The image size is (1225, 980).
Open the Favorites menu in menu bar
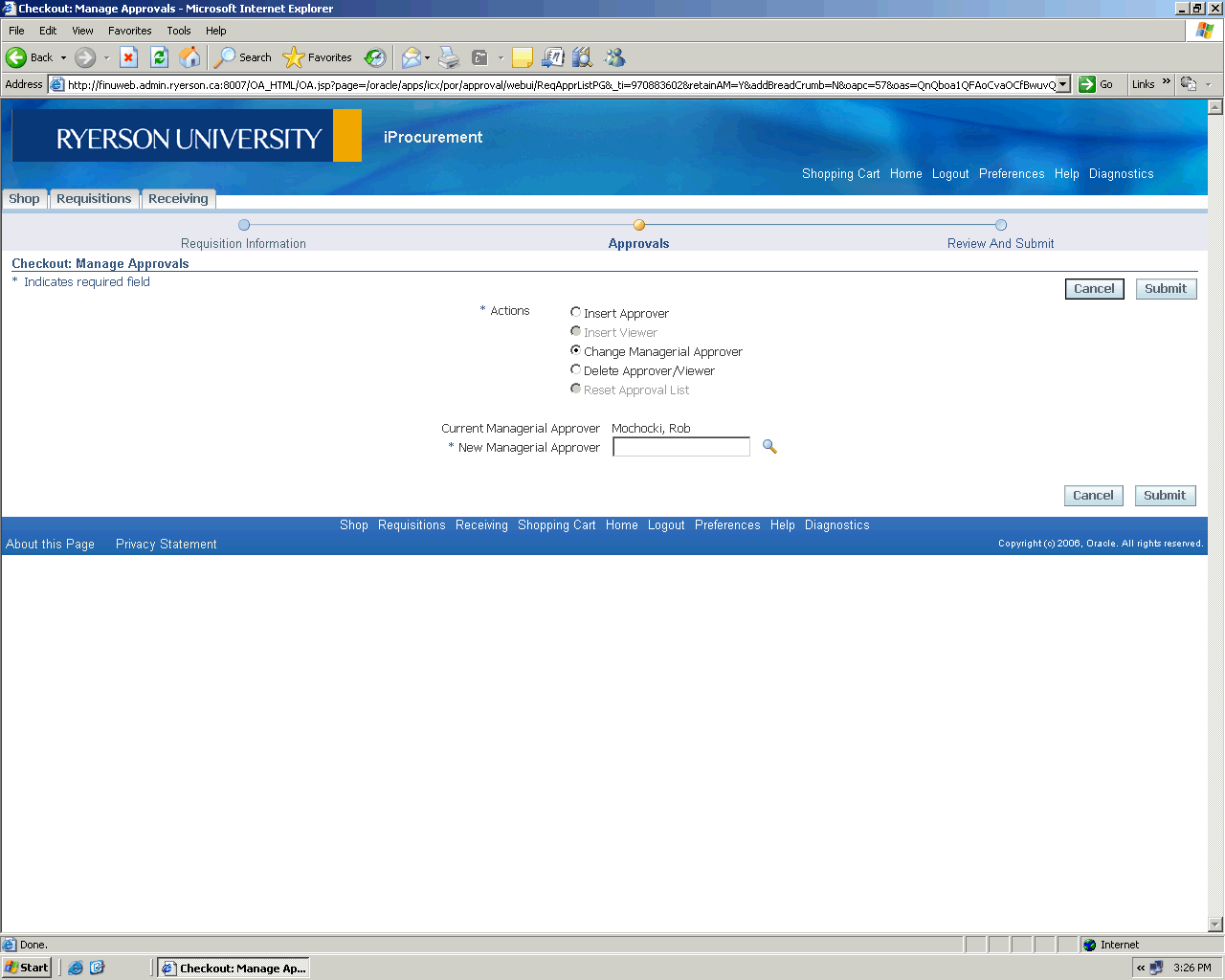click(x=129, y=31)
